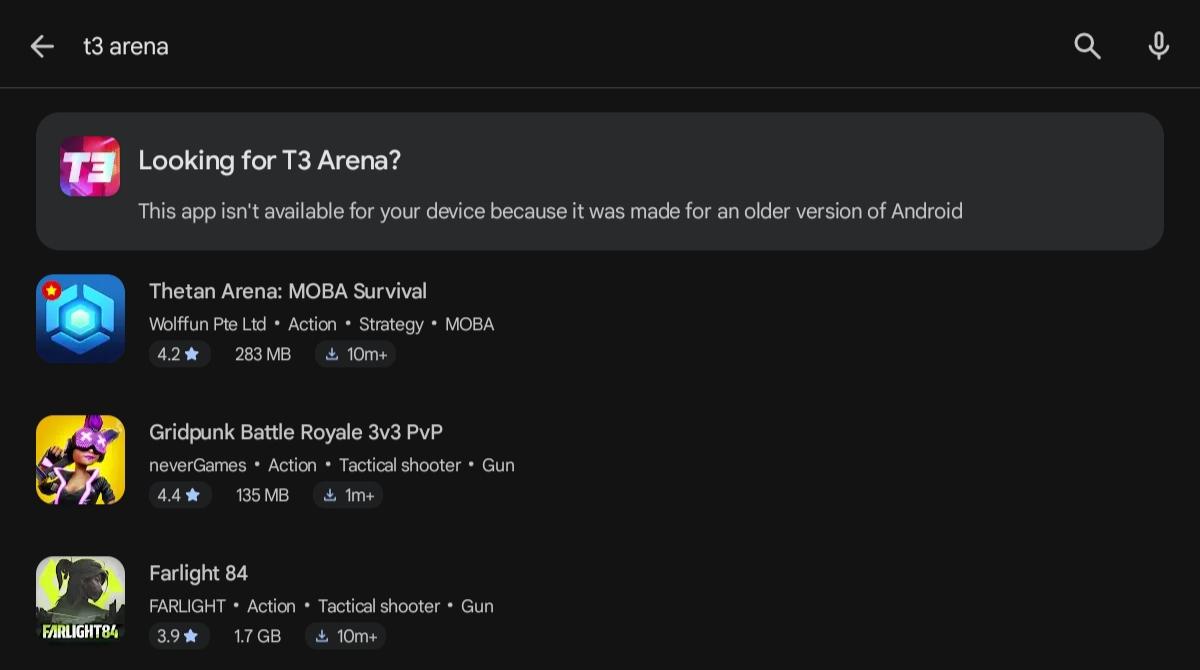The width and height of the screenshot is (1200, 670).
Task: Open Thetan Arena: MOBA Survival title
Action: 288,291
